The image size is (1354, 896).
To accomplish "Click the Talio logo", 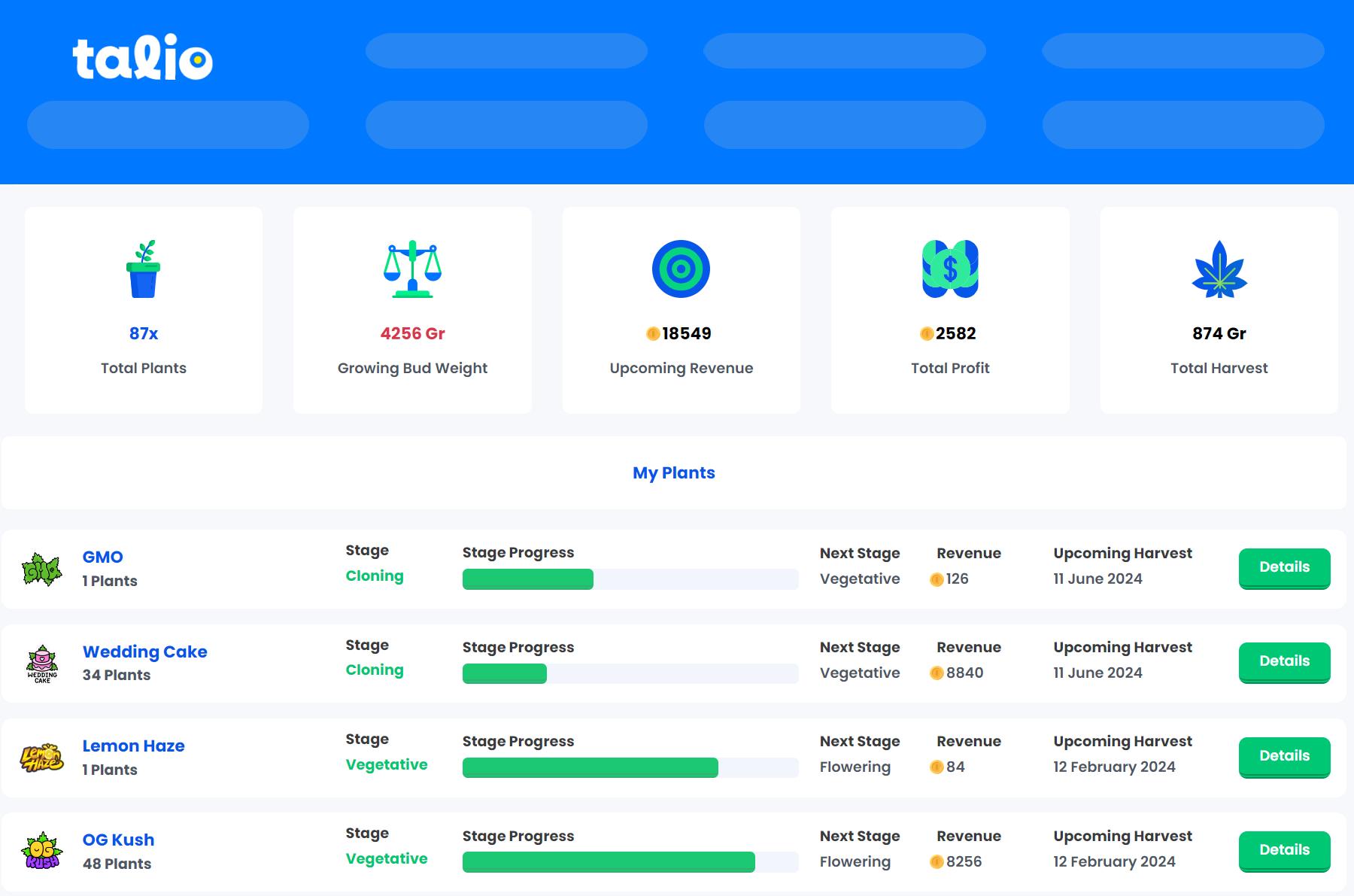I will pyautogui.click(x=142, y=58).
